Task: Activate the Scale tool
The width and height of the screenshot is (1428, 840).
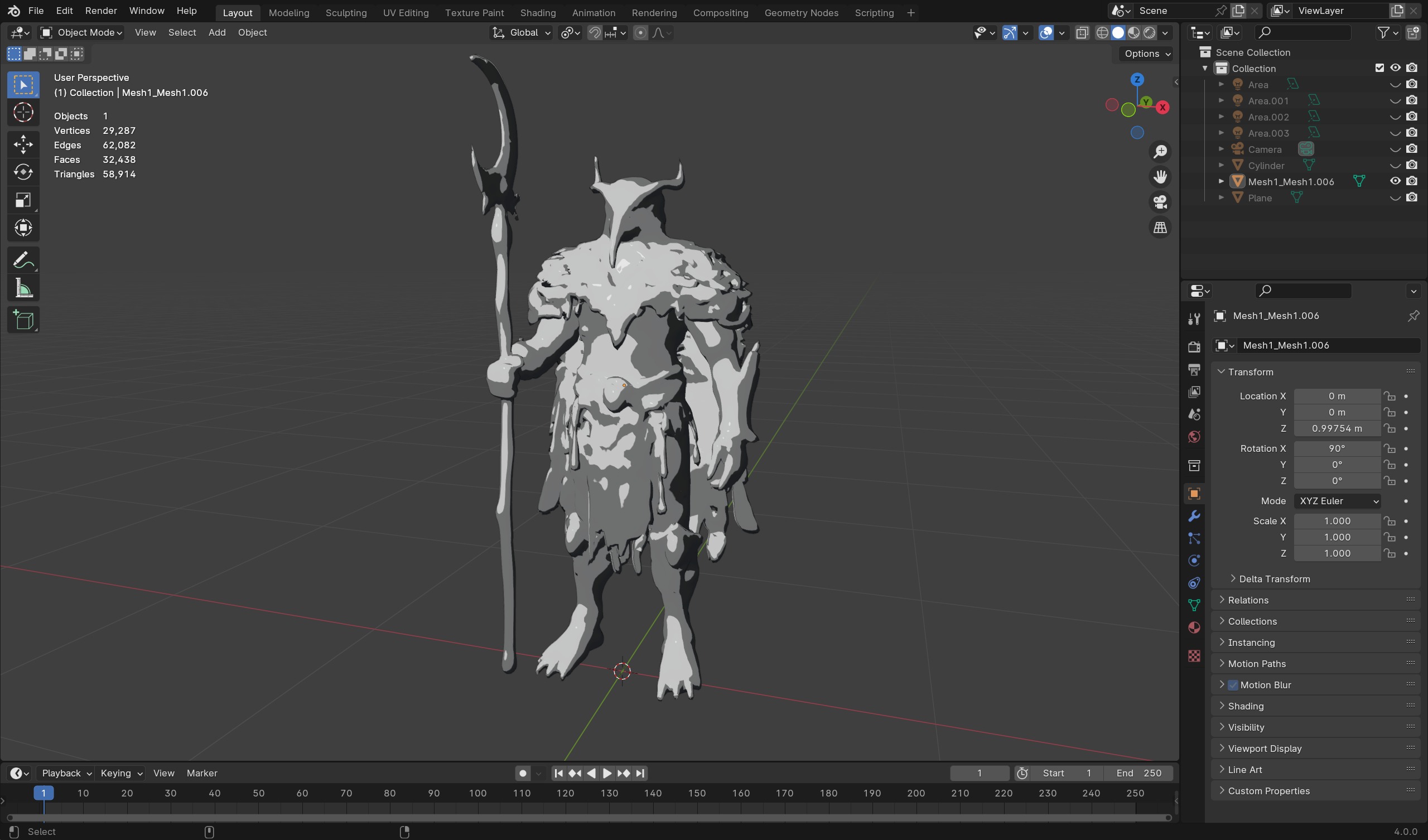Action: [x=23, y=200]
